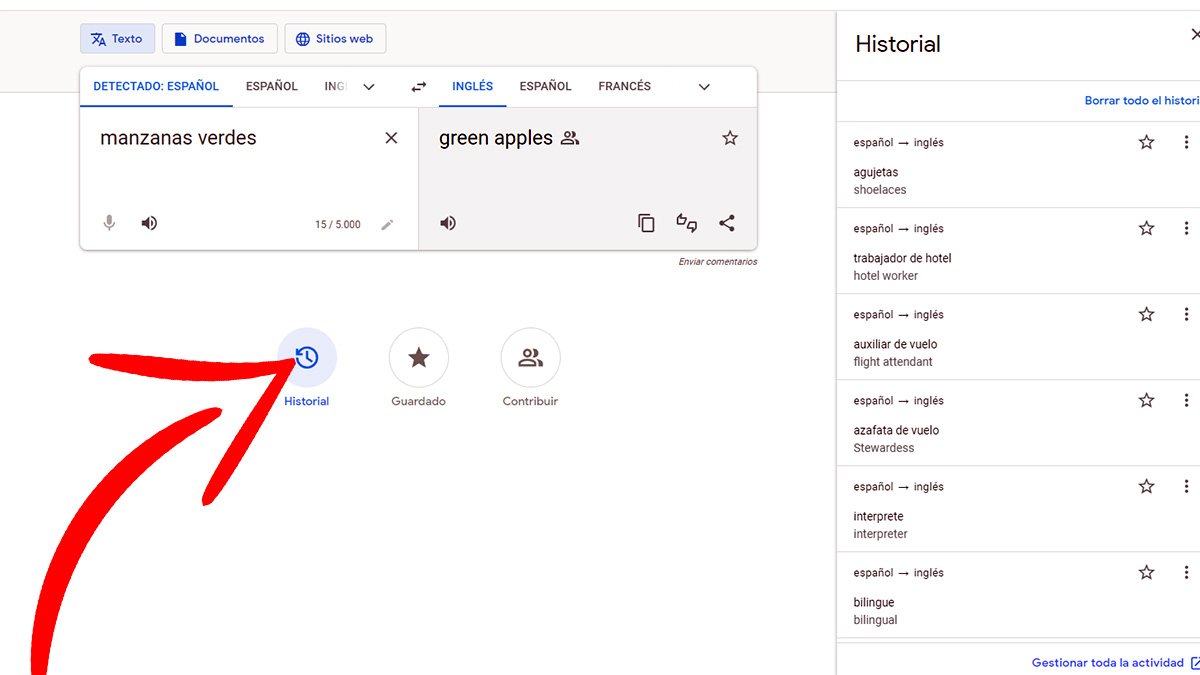The image size is (1200, 675).
Task: Clear the source text with X
Action: tap(391, 138)
